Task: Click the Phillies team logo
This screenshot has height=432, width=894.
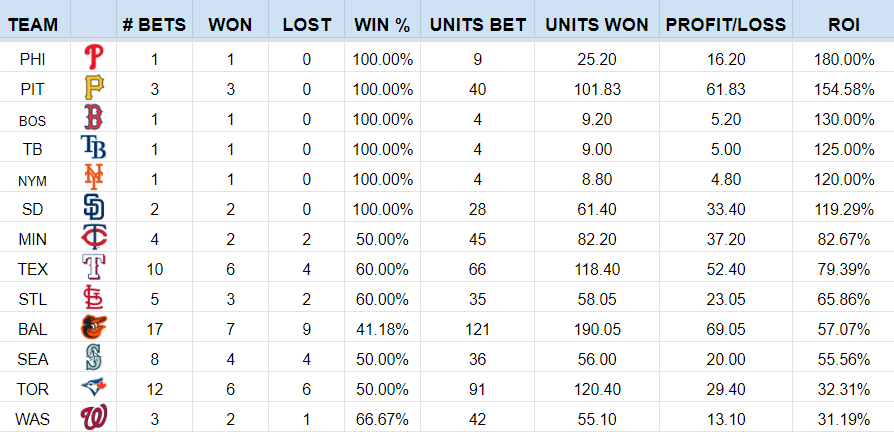Action: pyautogui.click(x=94, y=58)
